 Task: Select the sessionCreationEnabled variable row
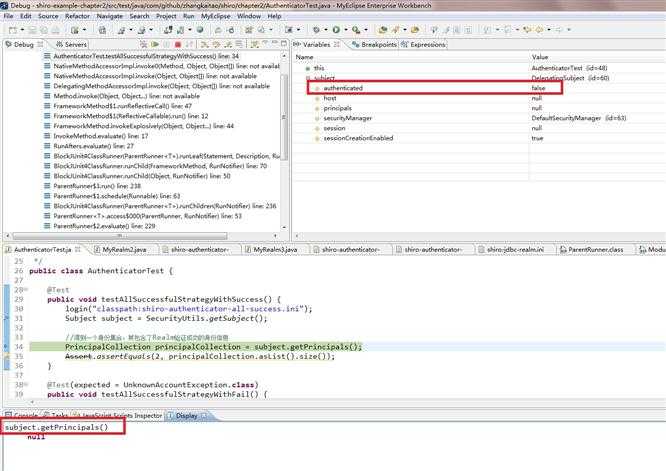(x=358, y=137)
